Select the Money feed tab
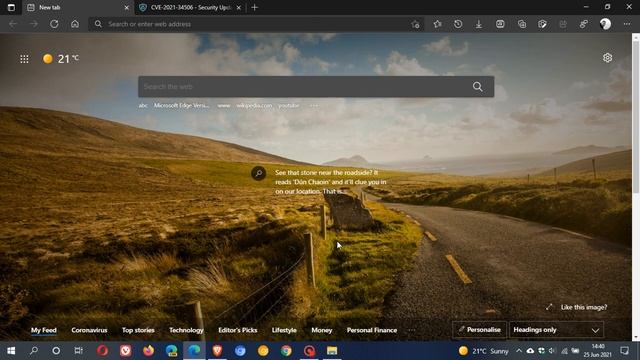The height and width of the screenshot is (360, 640). pyautogui.click(x=322, y=330)
